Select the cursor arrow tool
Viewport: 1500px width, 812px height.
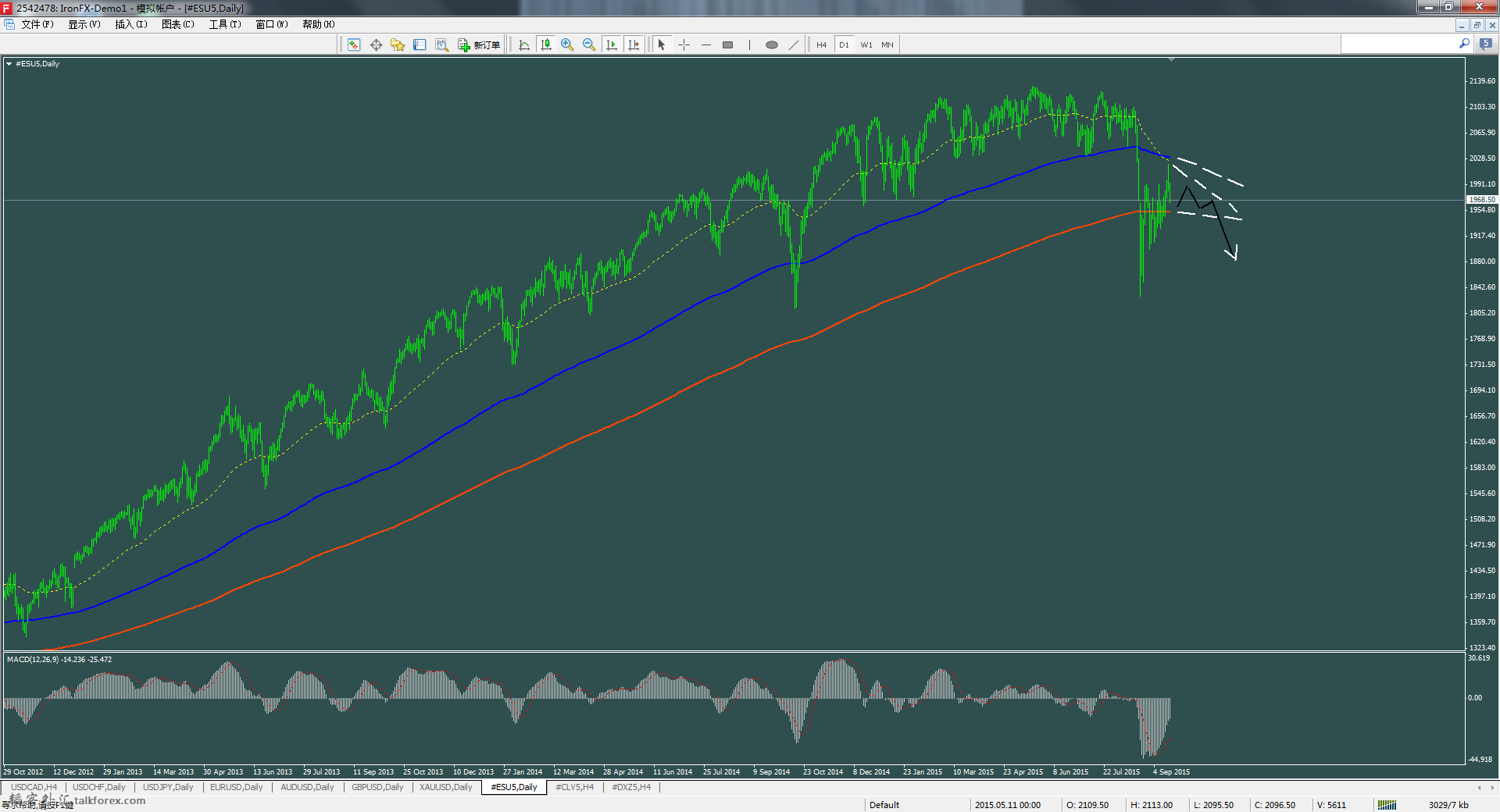tap(662, 45)
